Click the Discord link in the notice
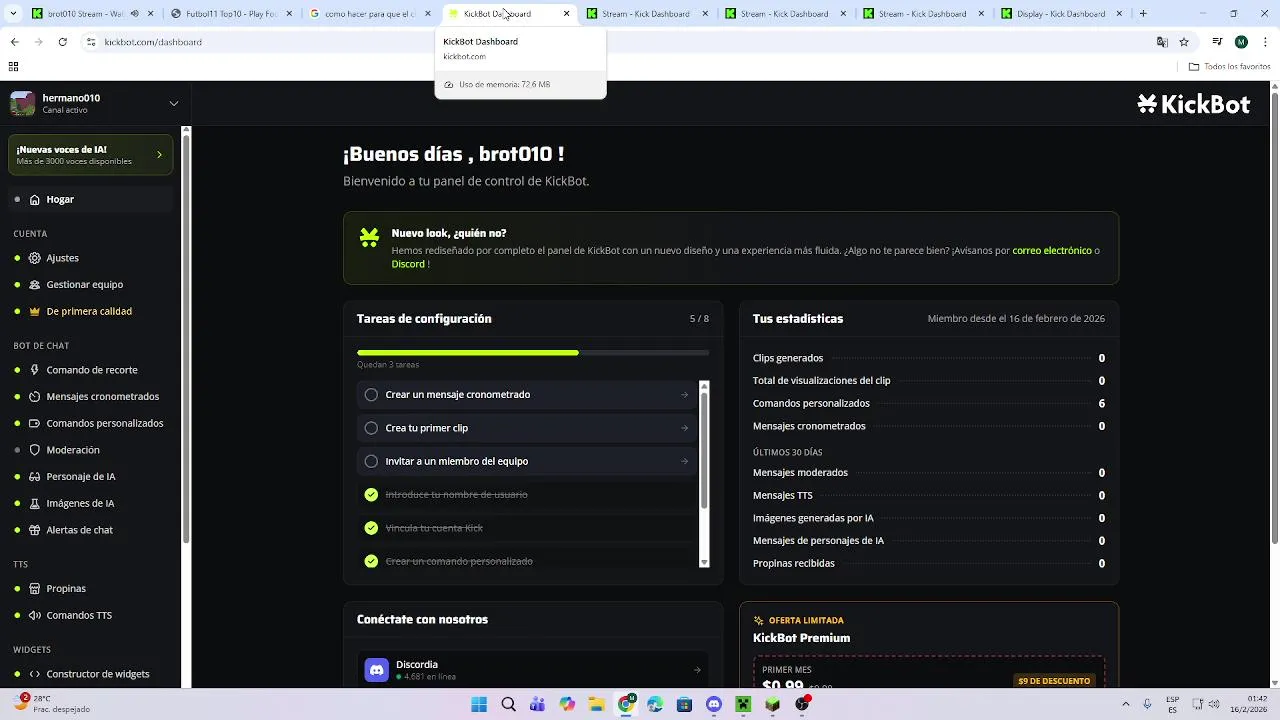This screenshot has width=1280, height=720. (408, 264)
